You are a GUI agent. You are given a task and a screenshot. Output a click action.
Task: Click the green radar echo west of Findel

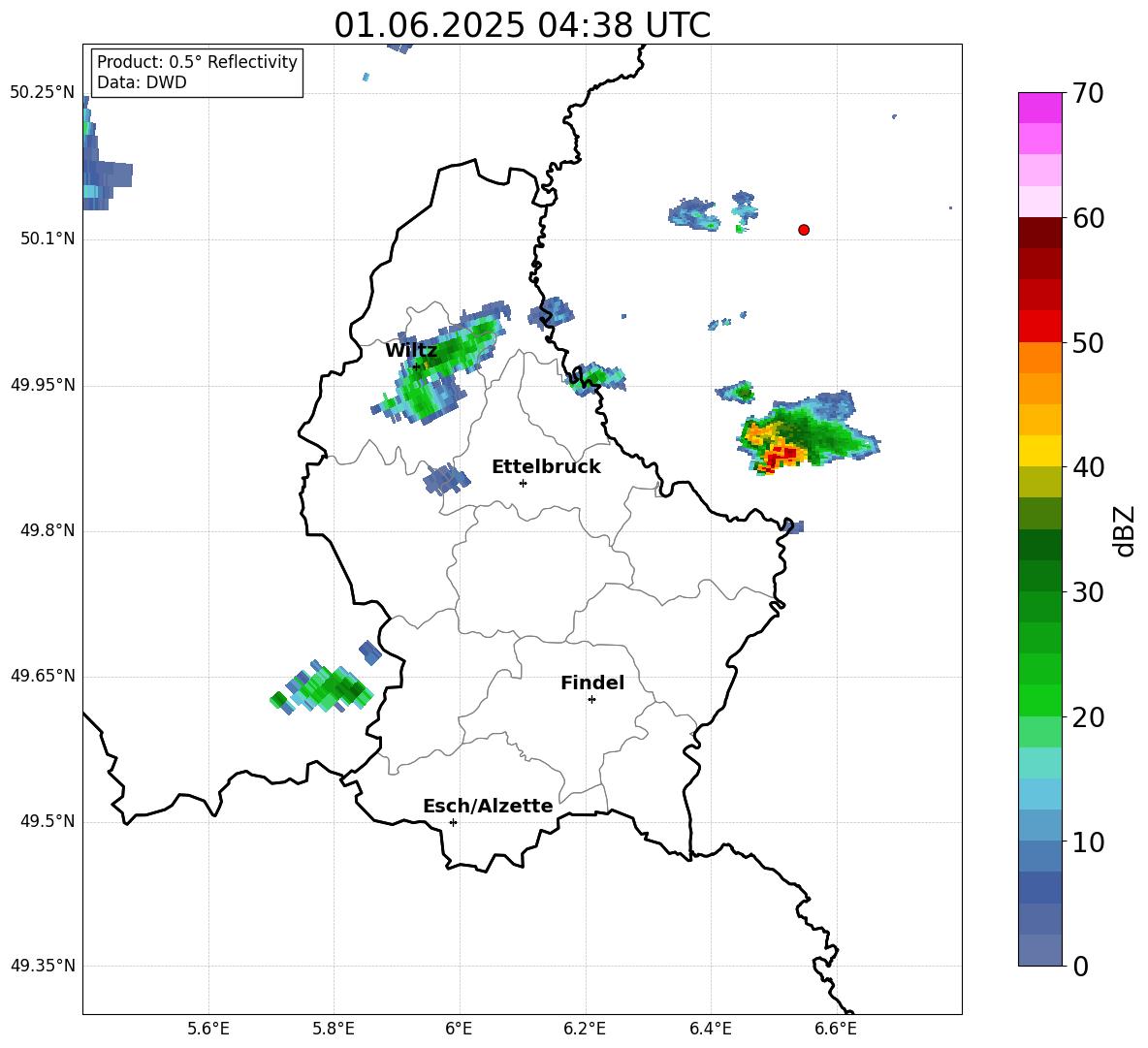[x=322, y=687]
